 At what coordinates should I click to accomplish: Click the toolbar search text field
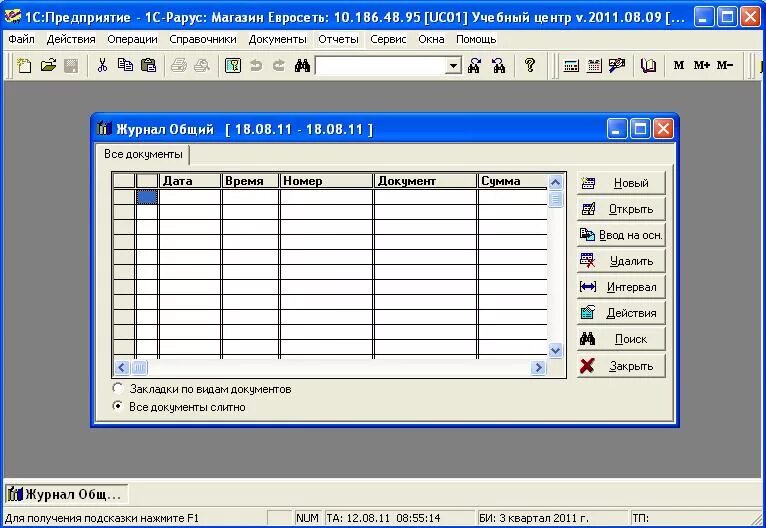click(381, 65)
